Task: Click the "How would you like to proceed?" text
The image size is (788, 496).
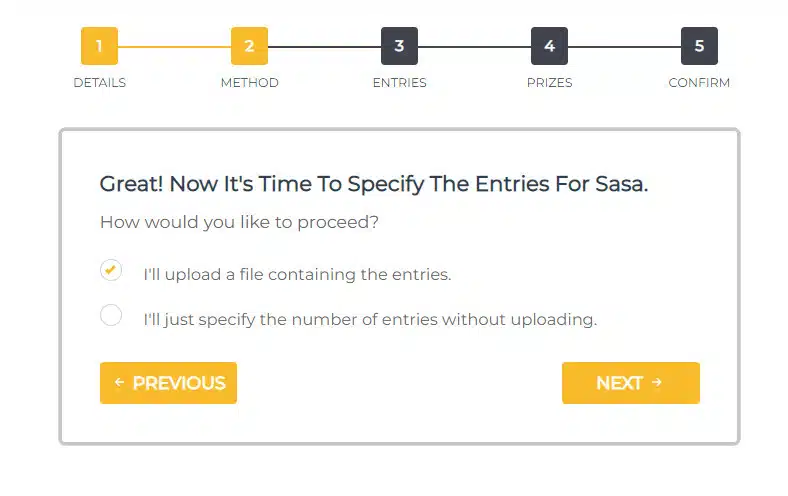Action: pyautogui.click(x=239, y=222)
